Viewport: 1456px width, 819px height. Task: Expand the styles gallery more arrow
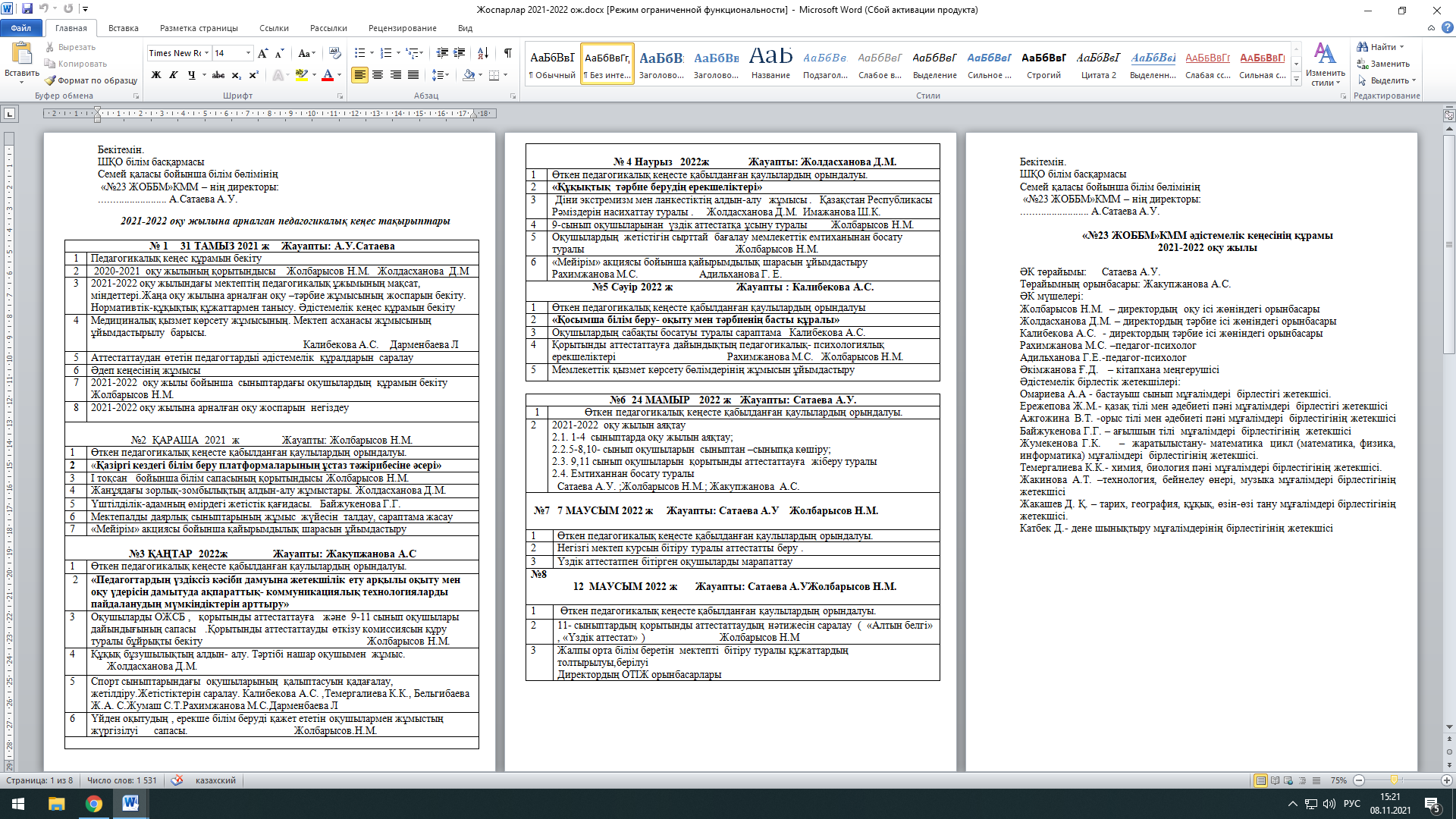point(1296,78)
